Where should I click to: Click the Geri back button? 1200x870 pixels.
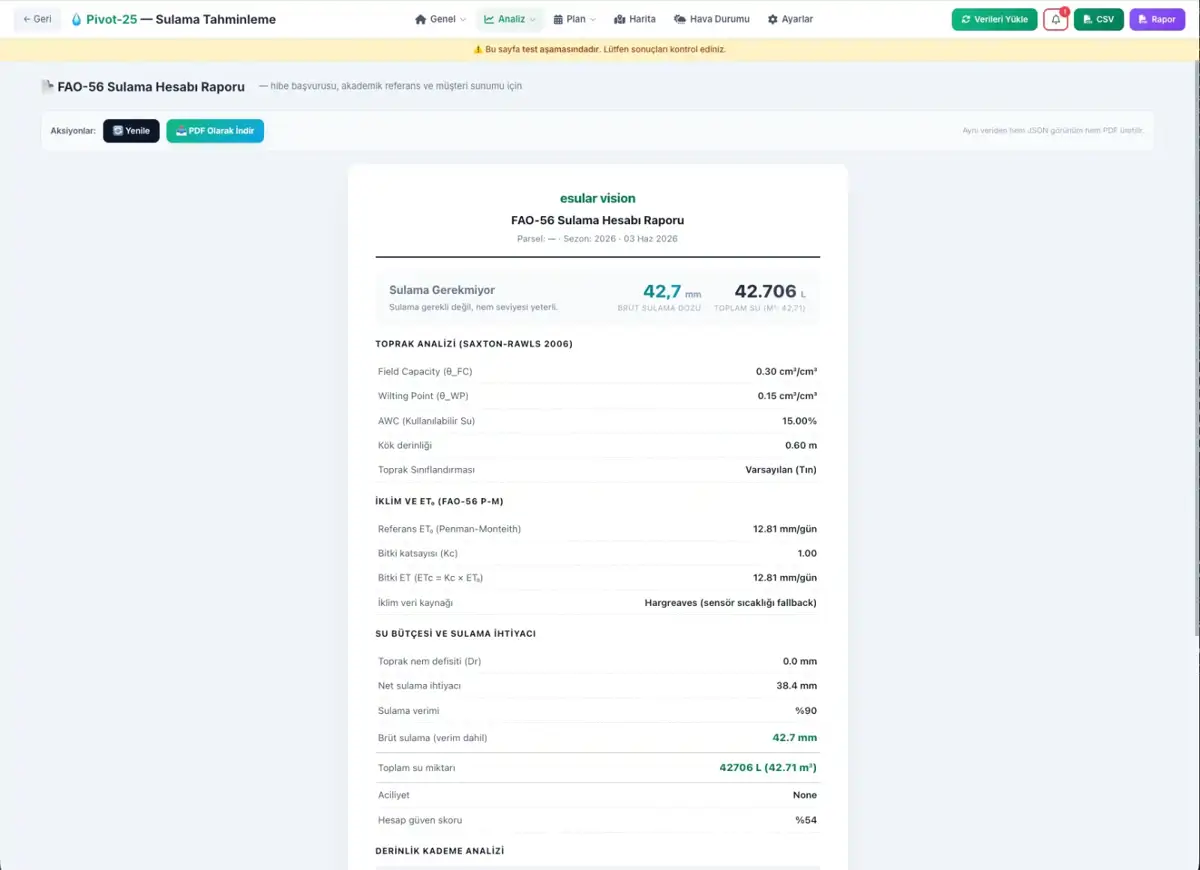click(37, 19)
